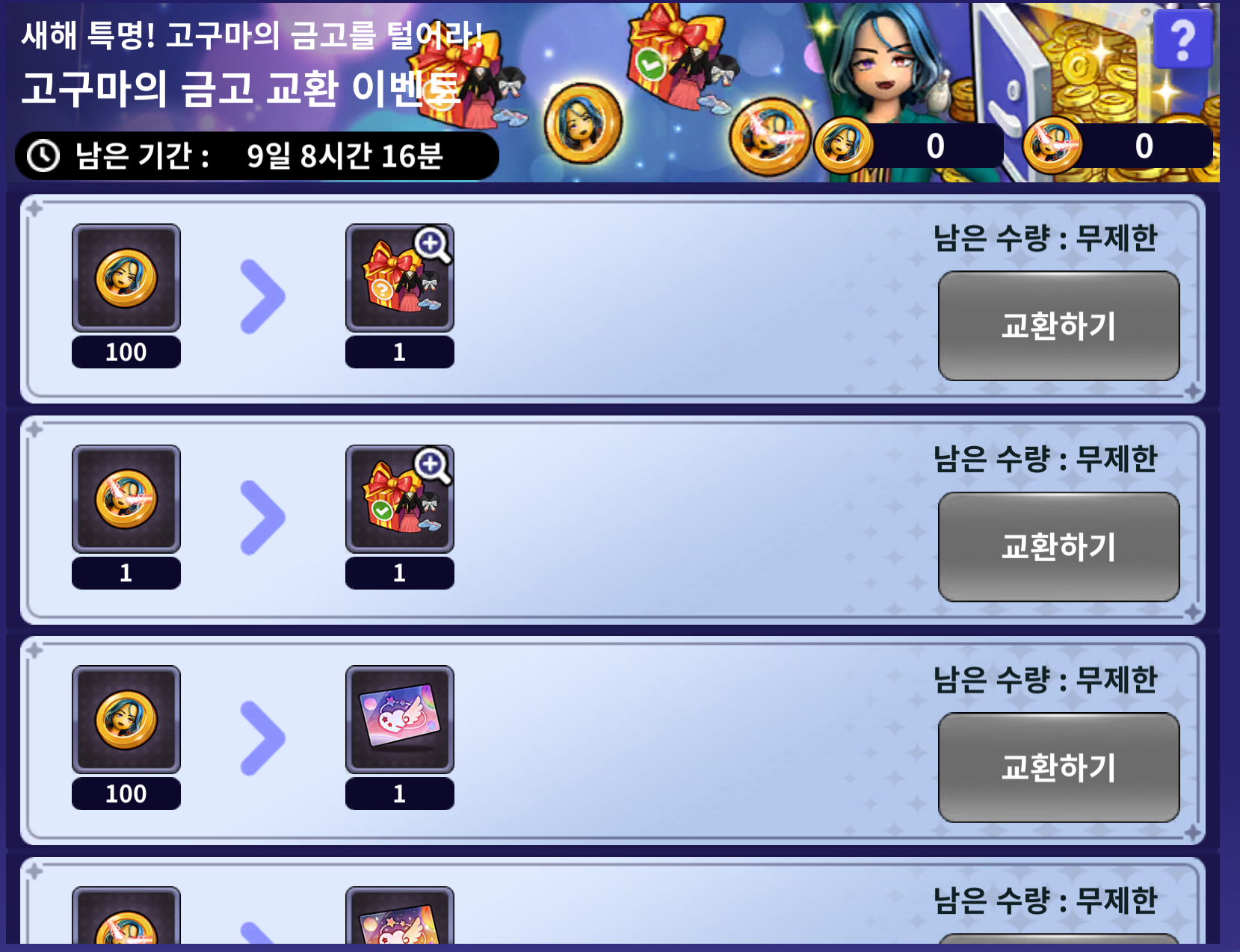Open the winged heart ticket reward in the third row
The height and width of the screenshot is (952, 1240).
tap(400, 720)
